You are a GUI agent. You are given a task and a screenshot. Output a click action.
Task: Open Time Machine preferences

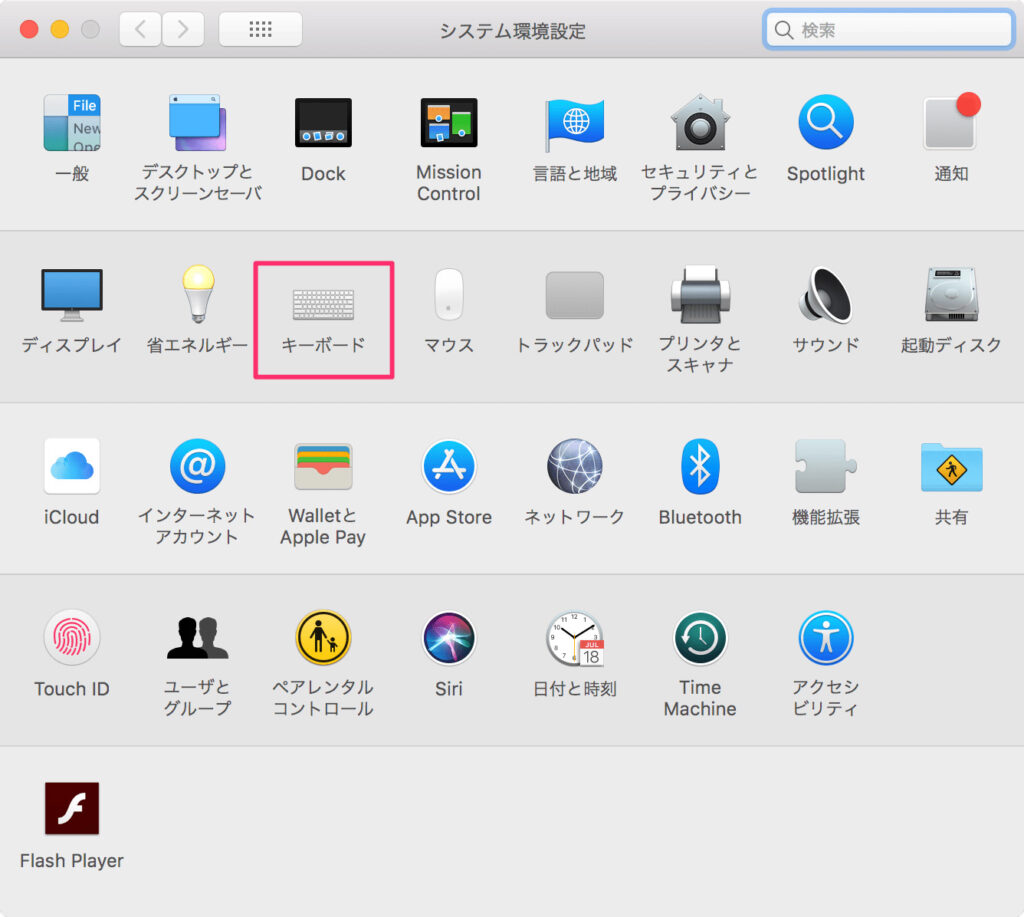pos(700,638)
